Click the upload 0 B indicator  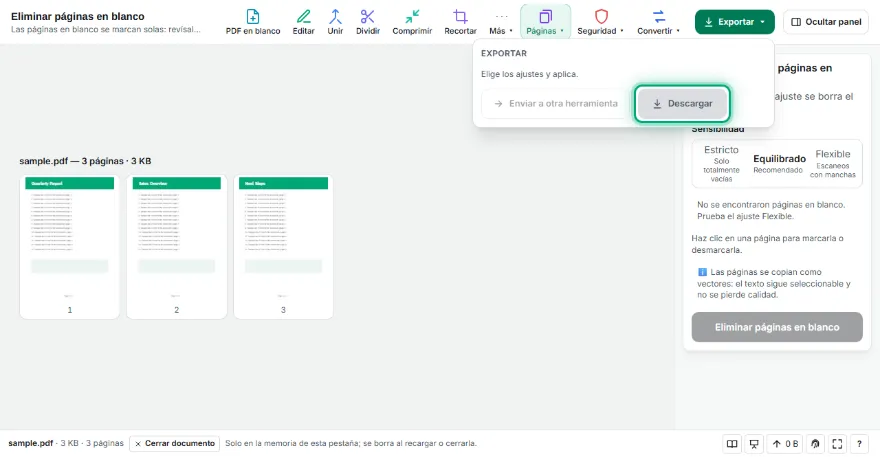coord(785,444)
